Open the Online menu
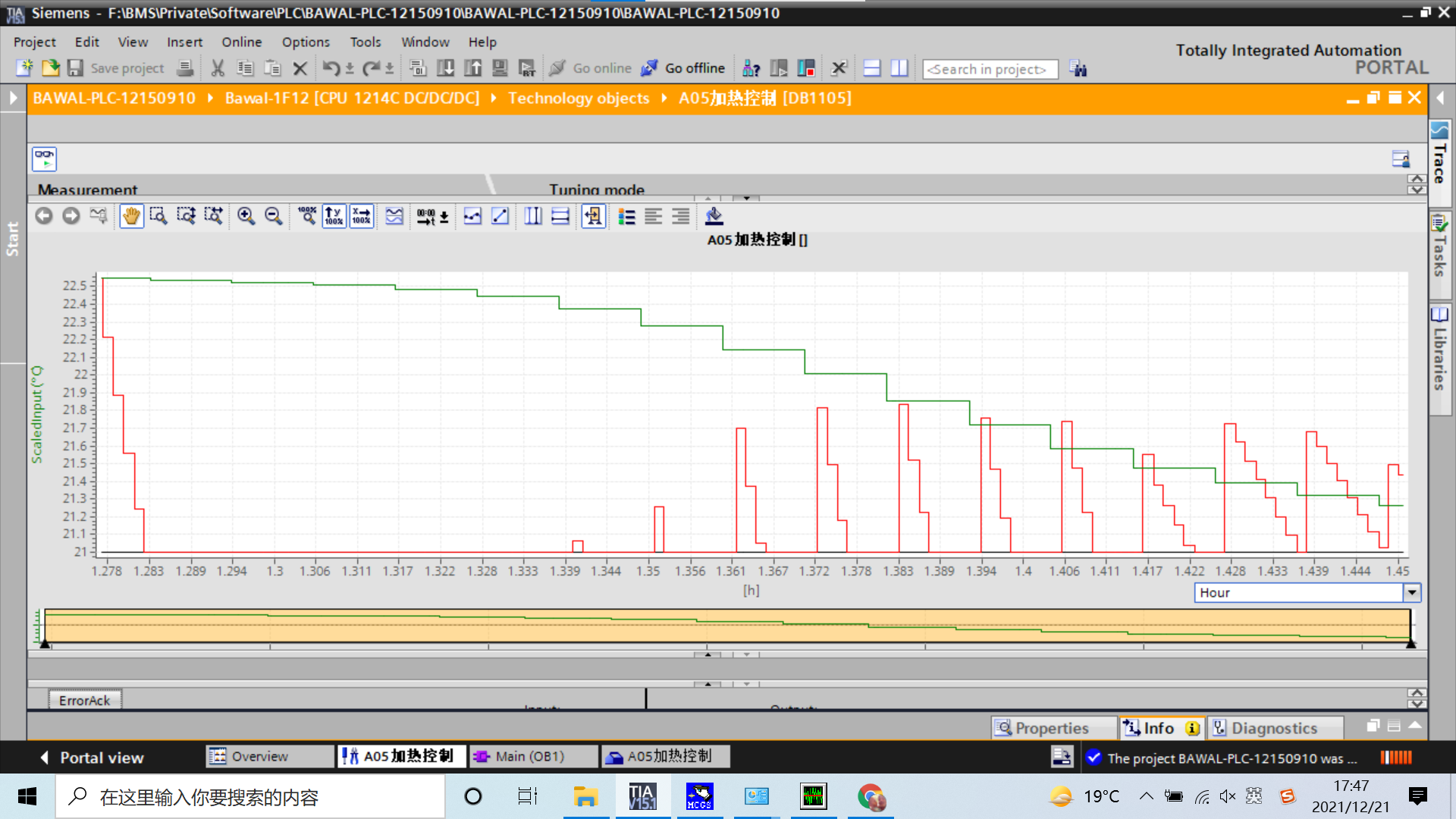This screenshot has width=1456, height=819. pos(241,42)
